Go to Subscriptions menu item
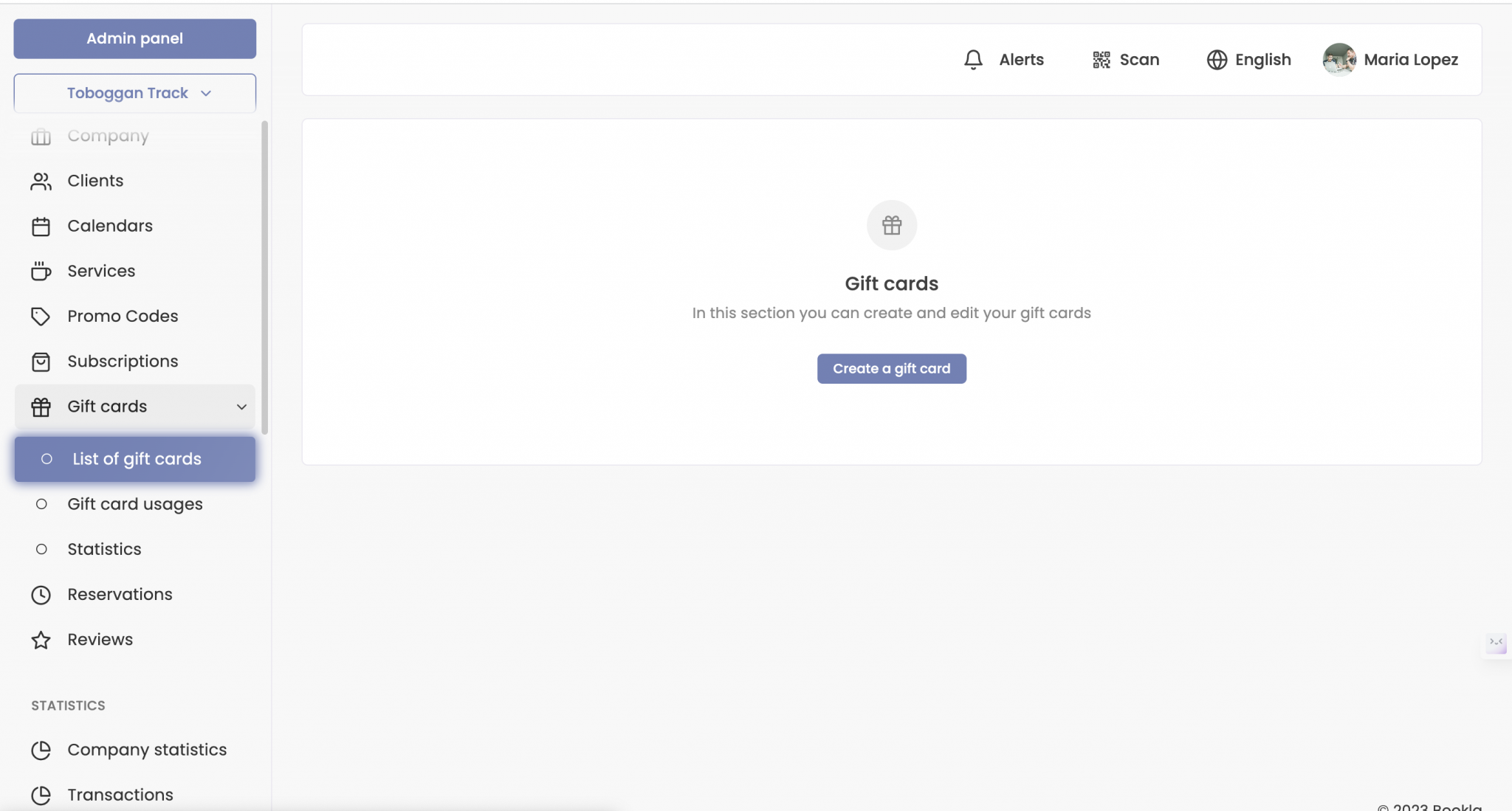The width and height of the screenshot is (1512, 811). [x=123, y=362]
